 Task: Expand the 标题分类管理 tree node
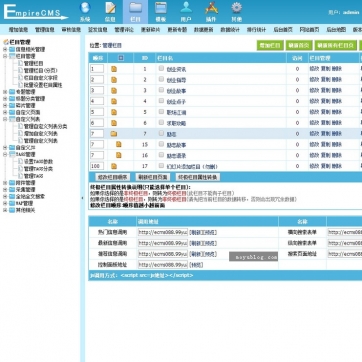(5, 99)
